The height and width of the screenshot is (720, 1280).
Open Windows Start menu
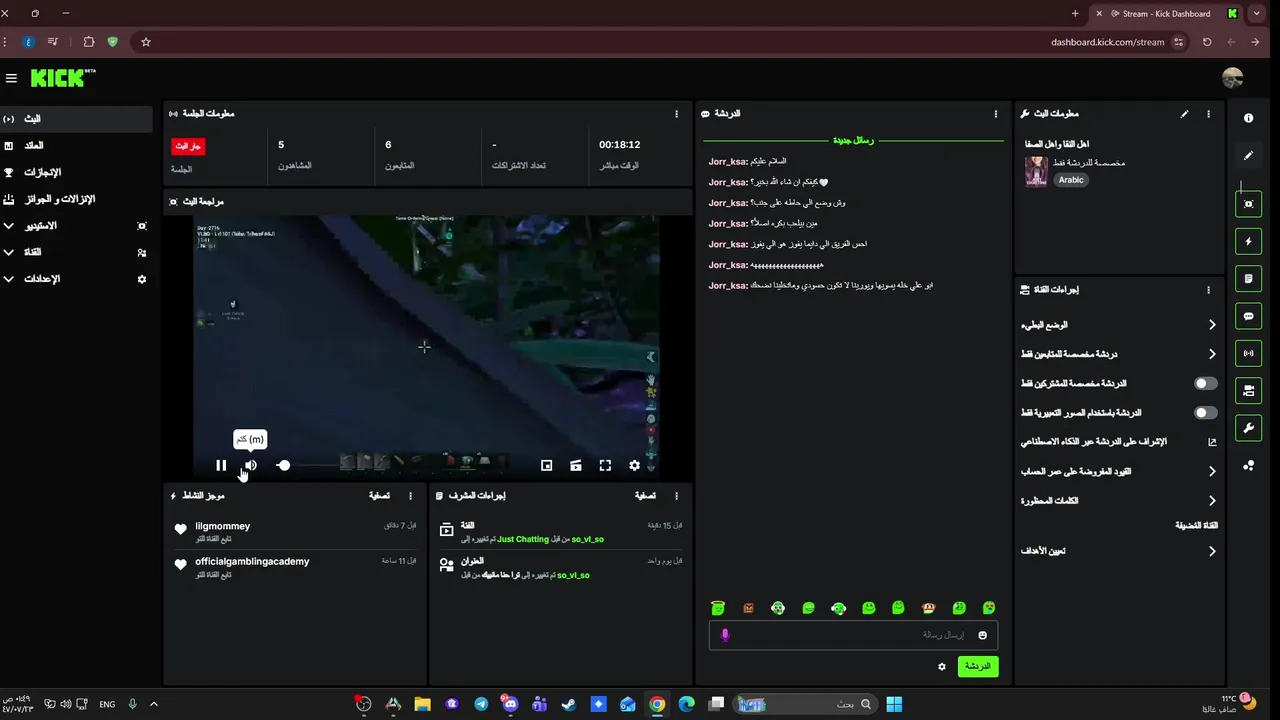[x=894, y=704]
